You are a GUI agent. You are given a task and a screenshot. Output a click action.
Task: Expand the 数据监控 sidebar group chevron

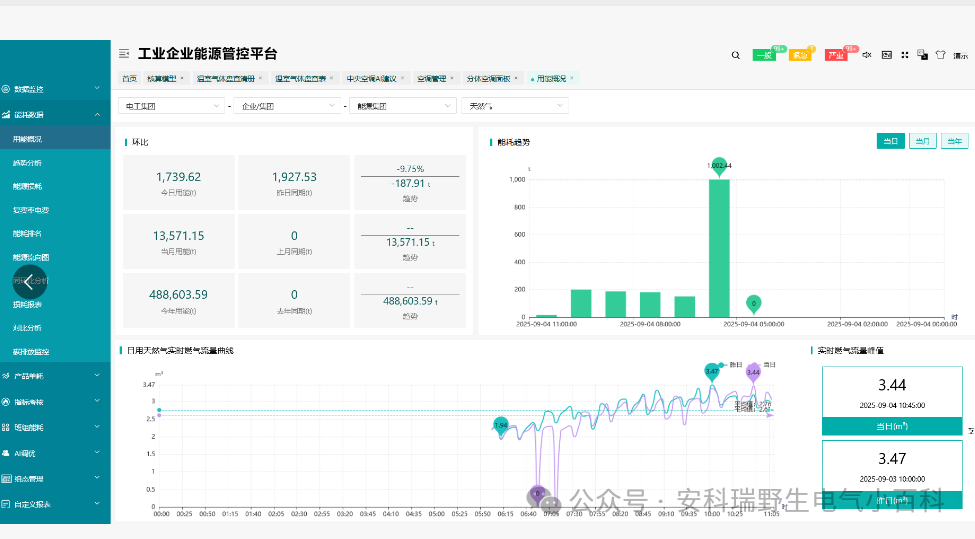coord(97,88)
